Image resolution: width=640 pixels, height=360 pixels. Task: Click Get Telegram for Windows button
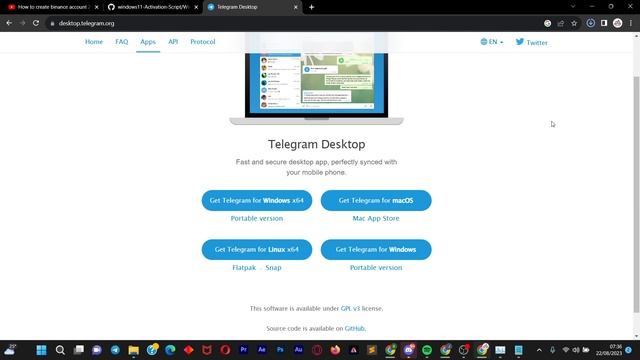376,249
